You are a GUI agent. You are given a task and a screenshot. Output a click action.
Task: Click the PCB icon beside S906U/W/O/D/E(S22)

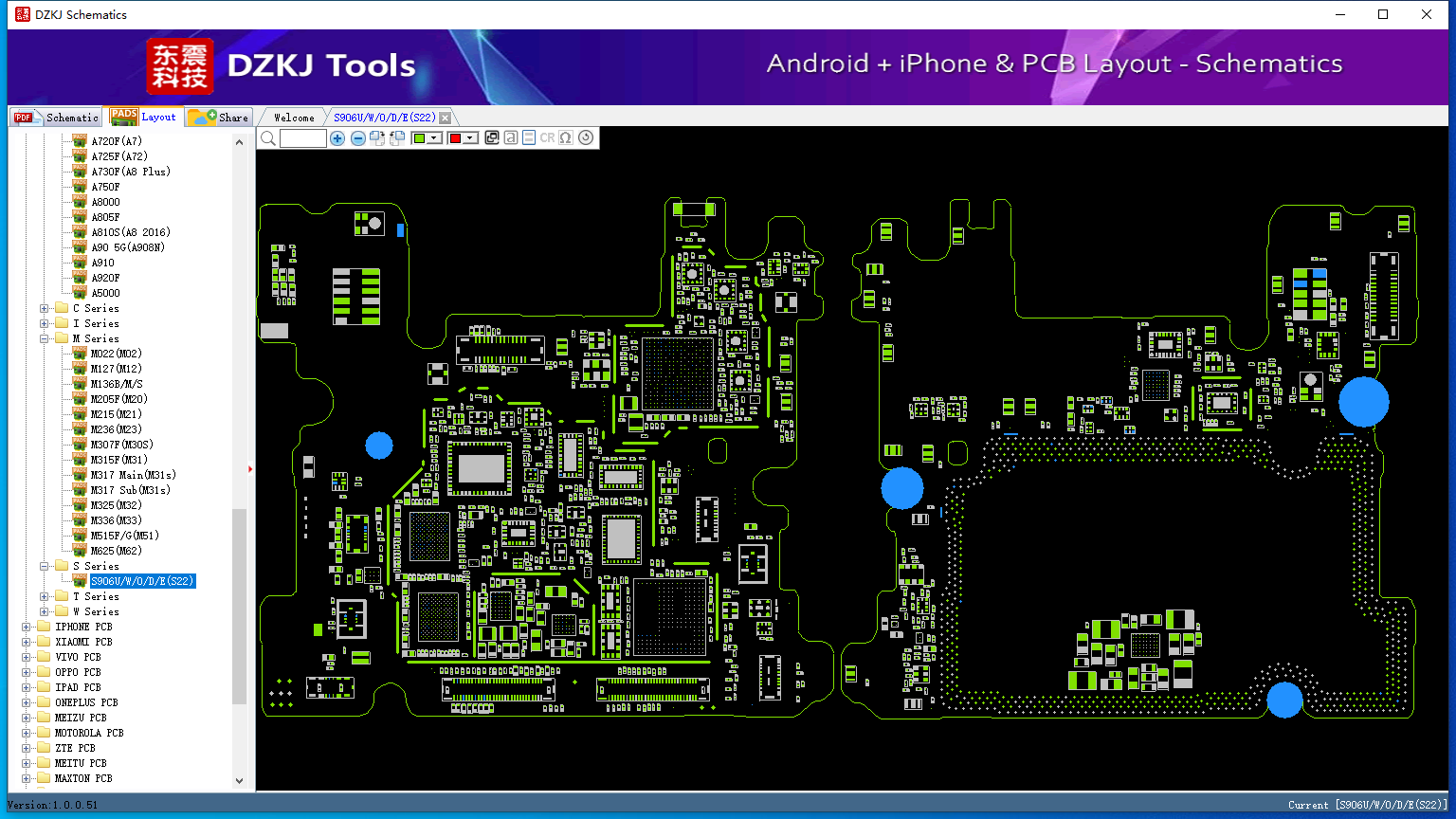(80, 581)
